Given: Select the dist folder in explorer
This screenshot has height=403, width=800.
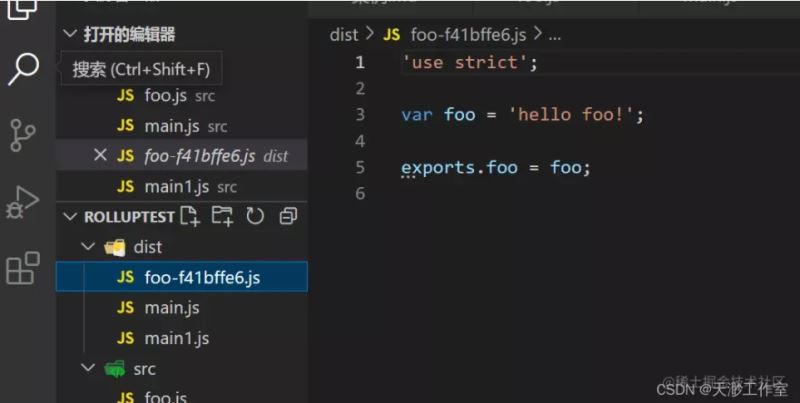Looking at the screenshot, I should 182,247.
